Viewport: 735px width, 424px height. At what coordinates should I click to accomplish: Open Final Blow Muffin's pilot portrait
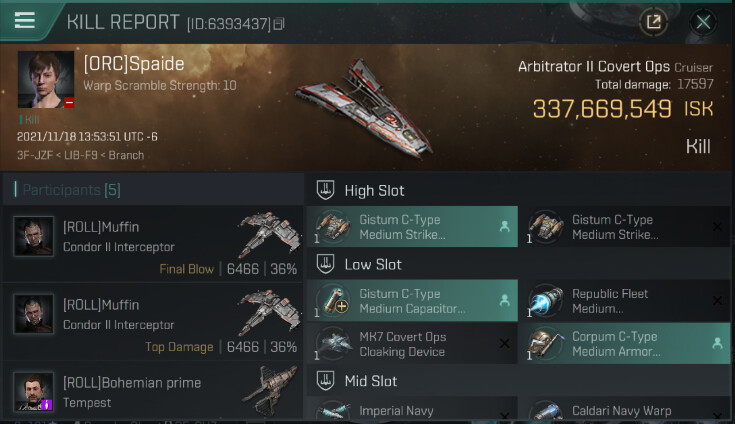pyautogui.click(x=34, y=237)
